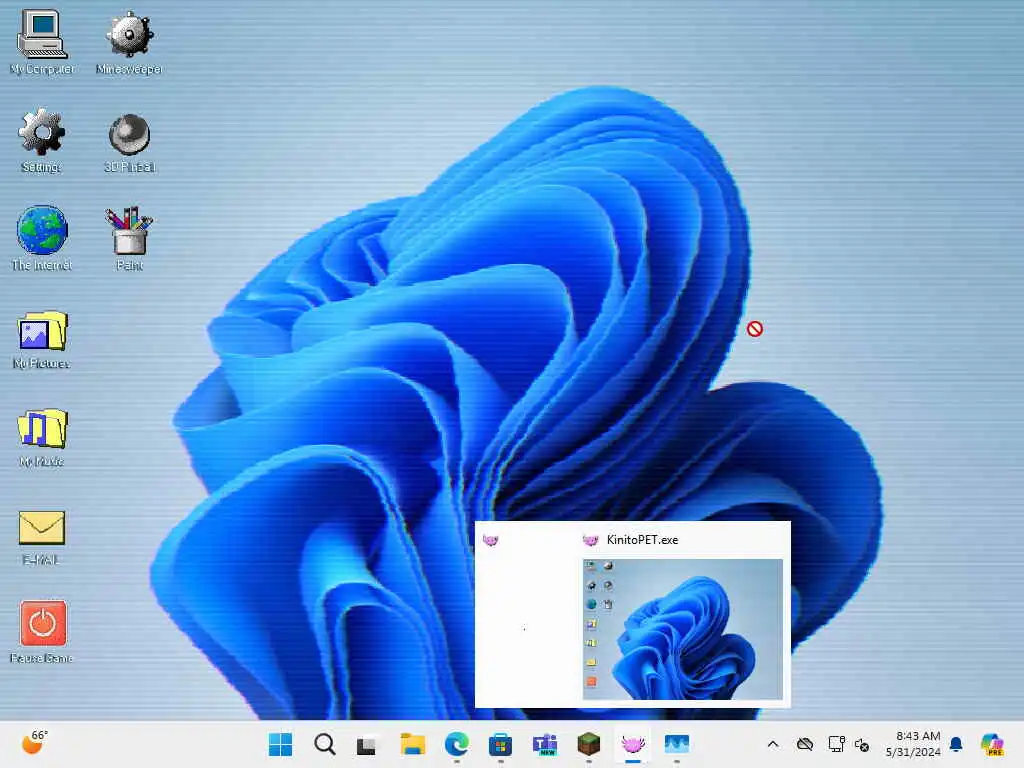The height and width of the screenshot is (768, 1024).
Task: Open The Internet globe icon
Action: [x=42, y=238]
